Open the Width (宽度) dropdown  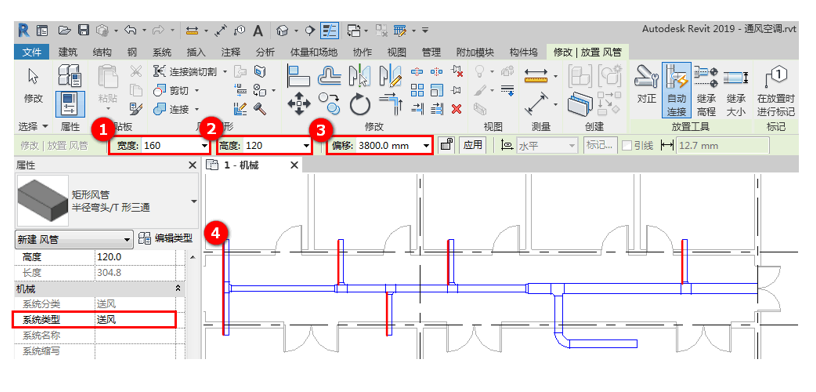[x=204, y=146]
